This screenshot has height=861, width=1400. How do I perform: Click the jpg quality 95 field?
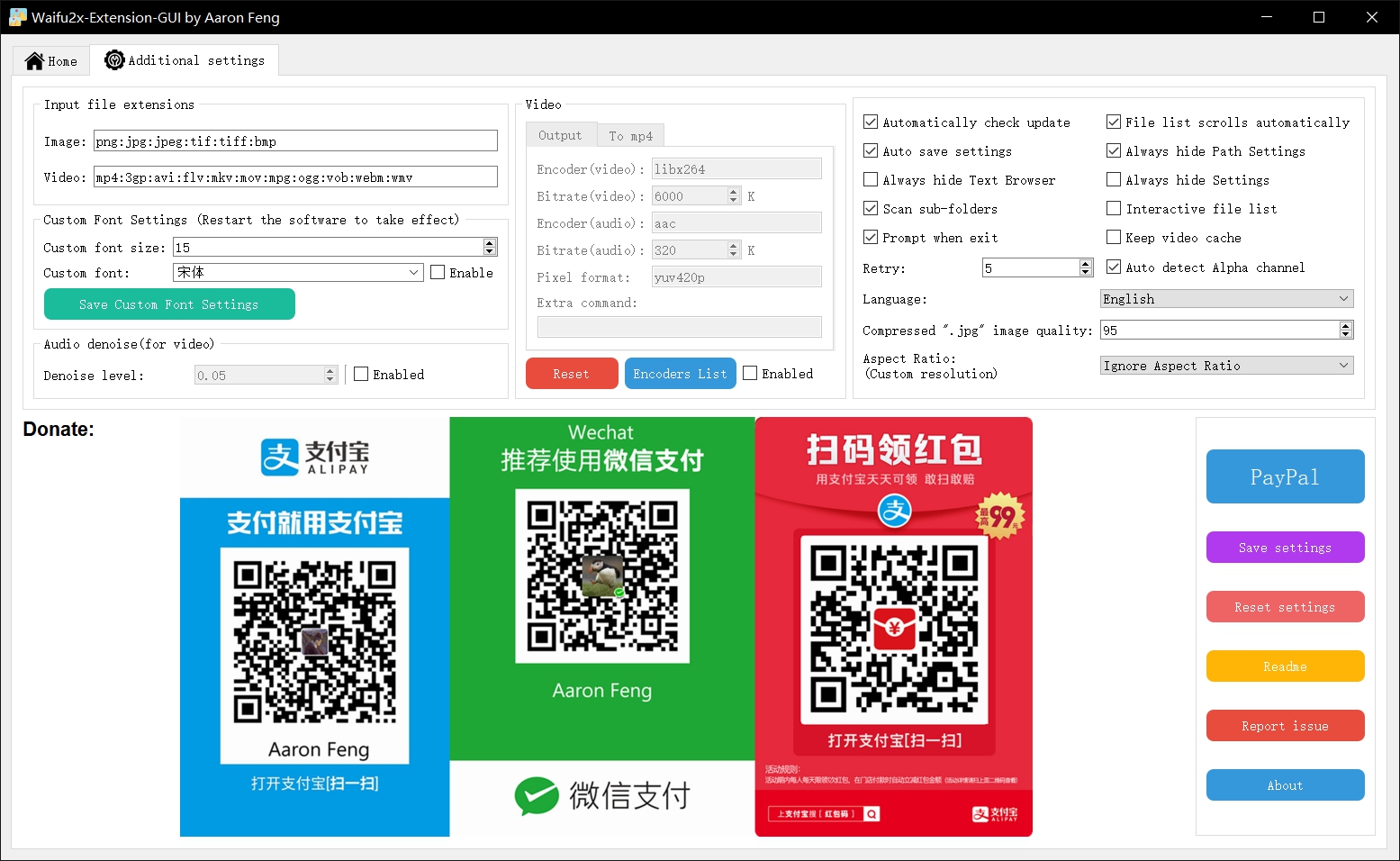tap(1220, 330)
